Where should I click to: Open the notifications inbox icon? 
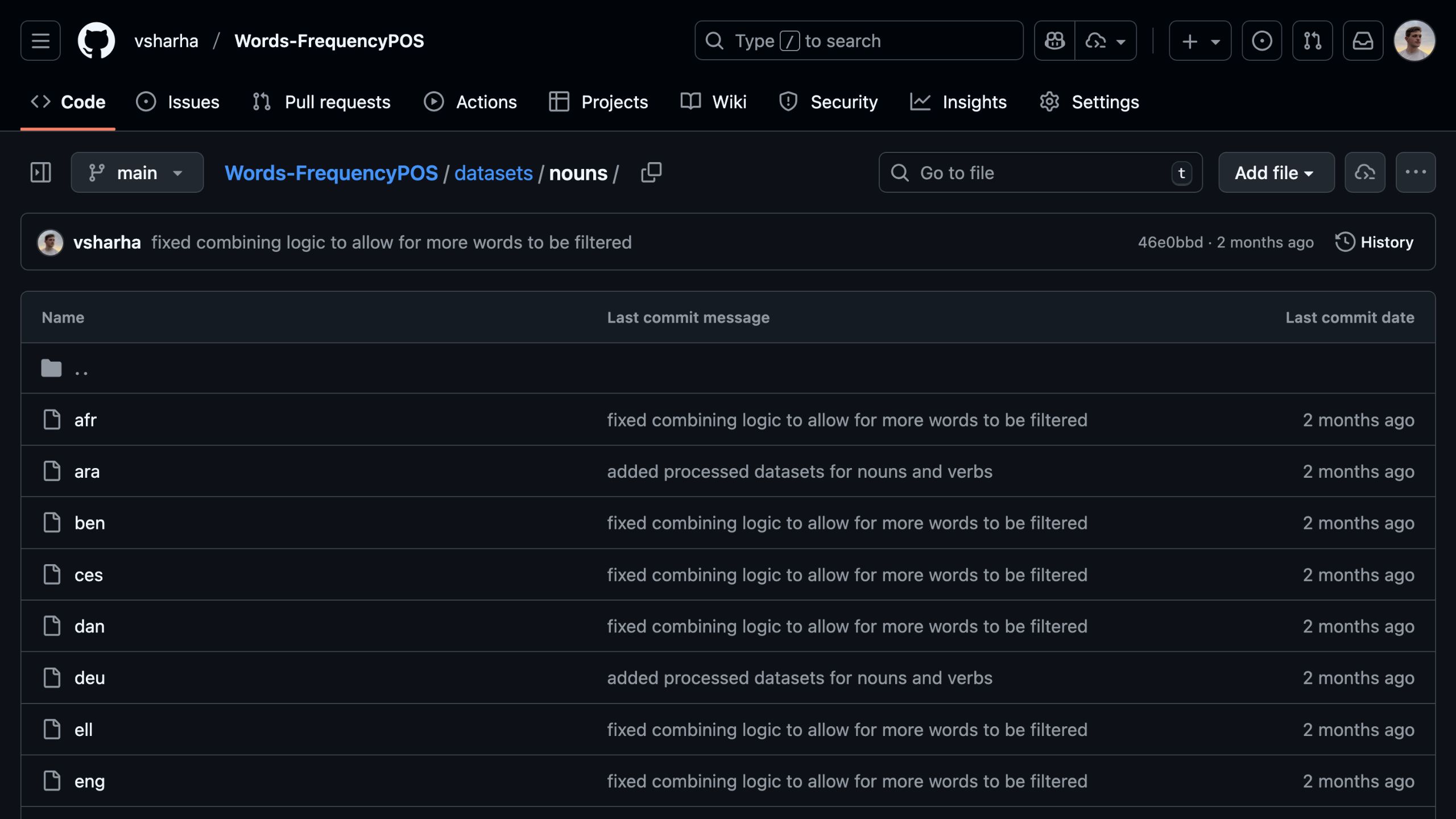click(1363, 40)
